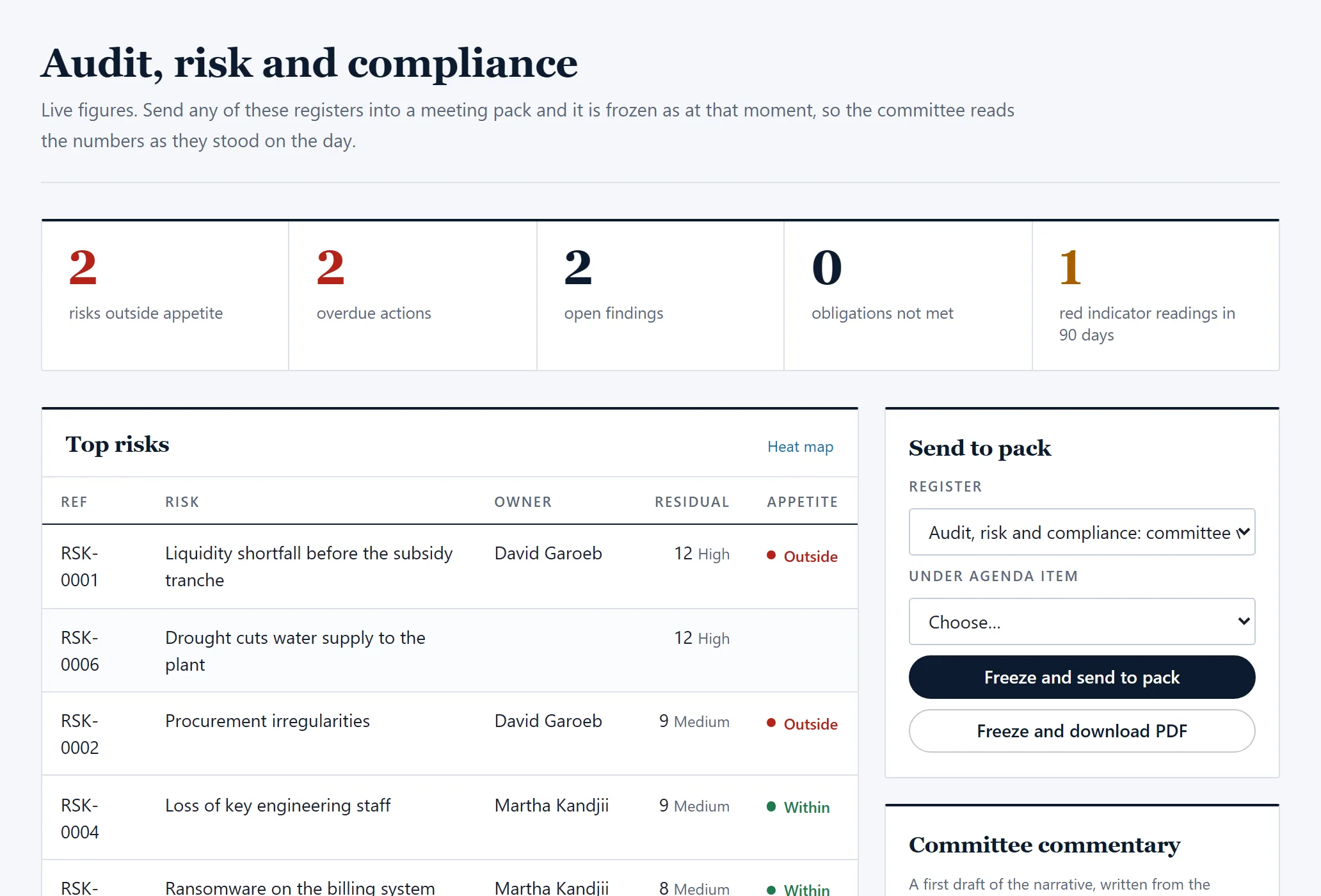Screen dimensions: 1321x896
Task: Select Ransomware on the billing system risk
Action: pos(300,888)
